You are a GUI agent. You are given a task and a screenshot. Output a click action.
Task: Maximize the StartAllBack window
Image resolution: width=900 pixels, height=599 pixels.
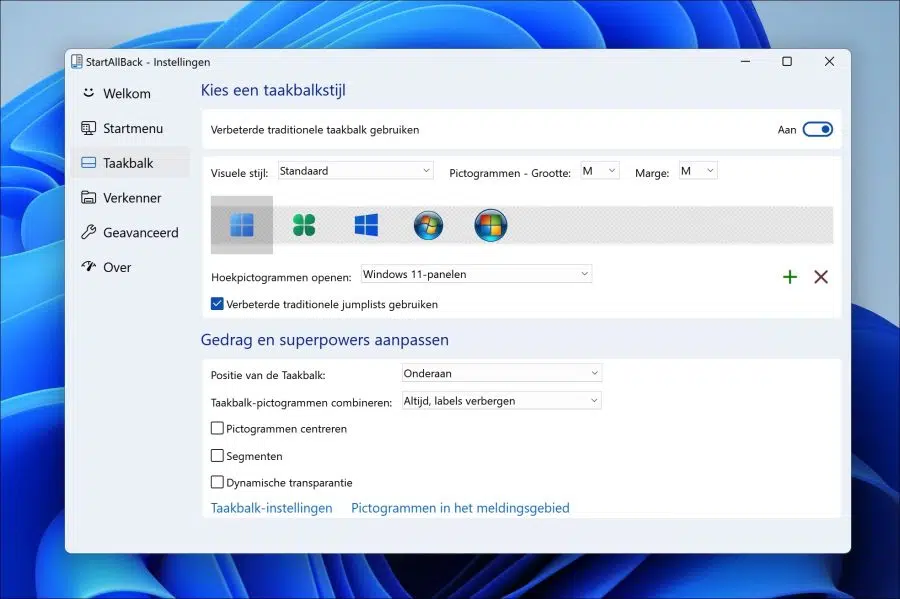(x=787, y=61)
